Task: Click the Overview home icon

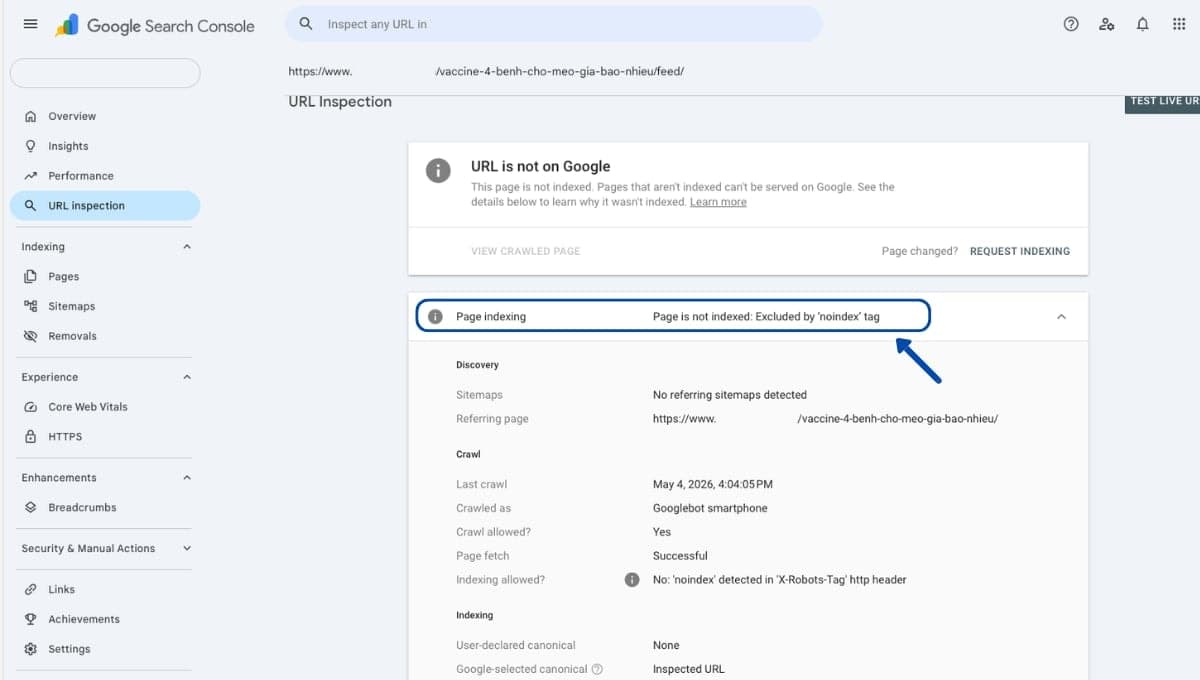Action: (x=30, y=116)
